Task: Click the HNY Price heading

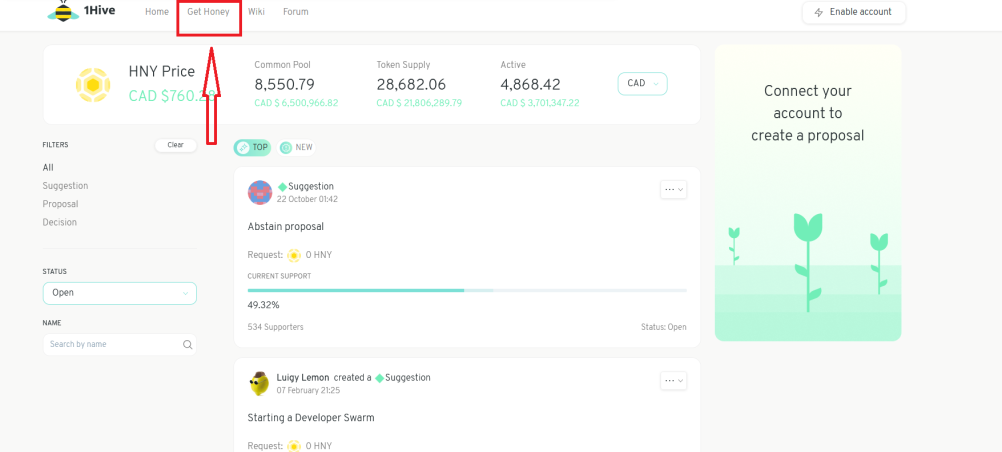Action: [162, 72]
